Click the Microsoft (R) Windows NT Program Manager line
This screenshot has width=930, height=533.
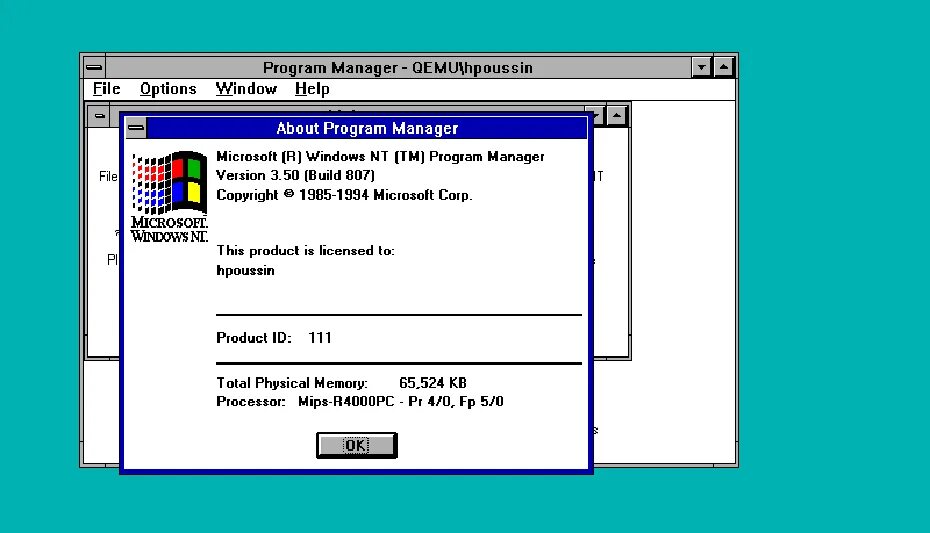click(x=380, y=157)
